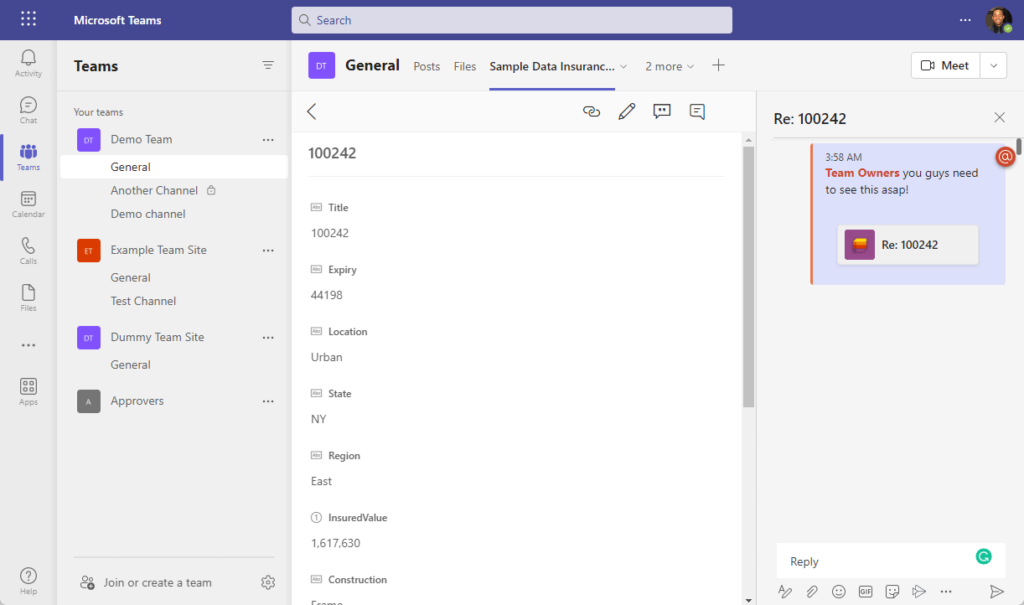This screenshot has width=1024, height=605.
Task: Show more reply messaging extensions
Action: (946, 592)
